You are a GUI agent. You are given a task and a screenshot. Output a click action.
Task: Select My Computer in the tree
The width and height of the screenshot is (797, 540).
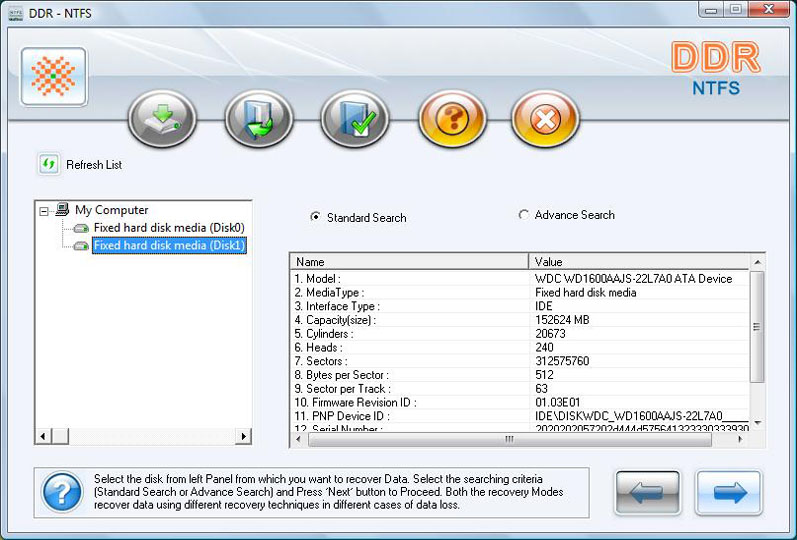111,210
